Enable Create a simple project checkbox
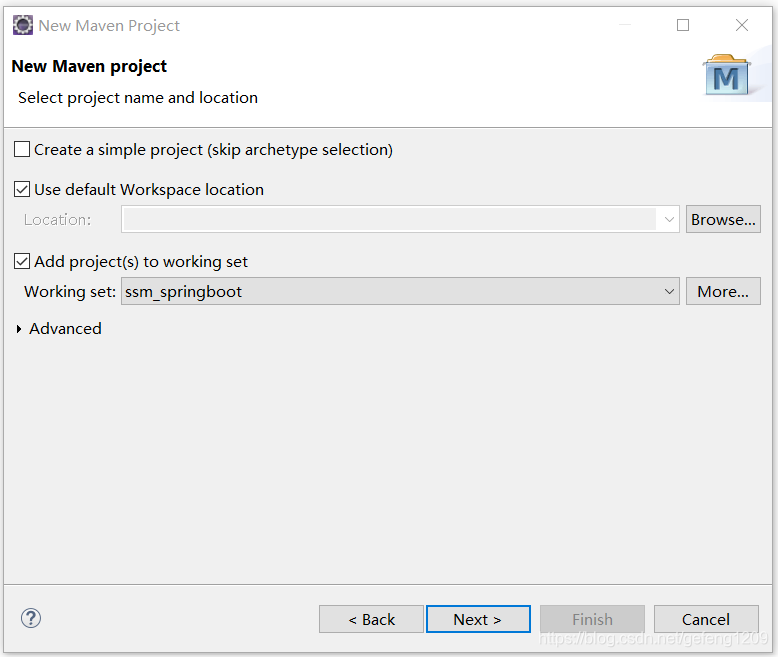 (22, 149)
